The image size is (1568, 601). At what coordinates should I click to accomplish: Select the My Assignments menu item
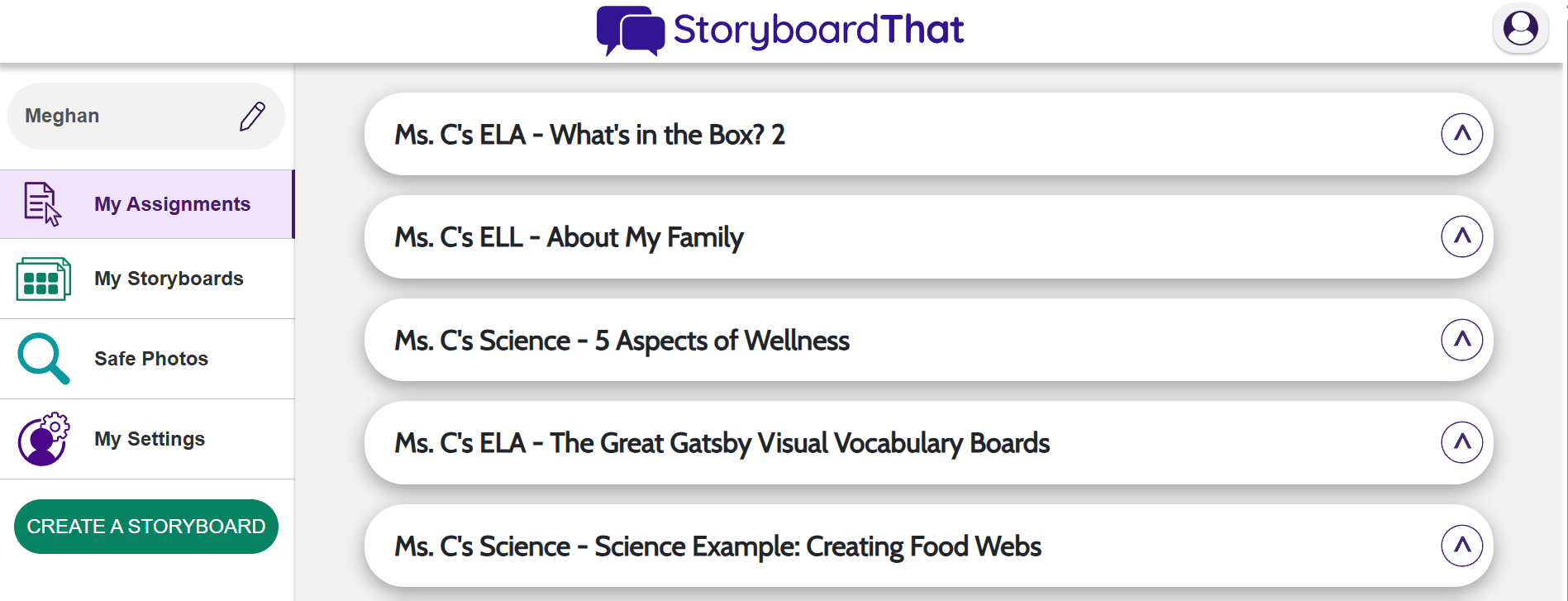click(x=172, y=204)
